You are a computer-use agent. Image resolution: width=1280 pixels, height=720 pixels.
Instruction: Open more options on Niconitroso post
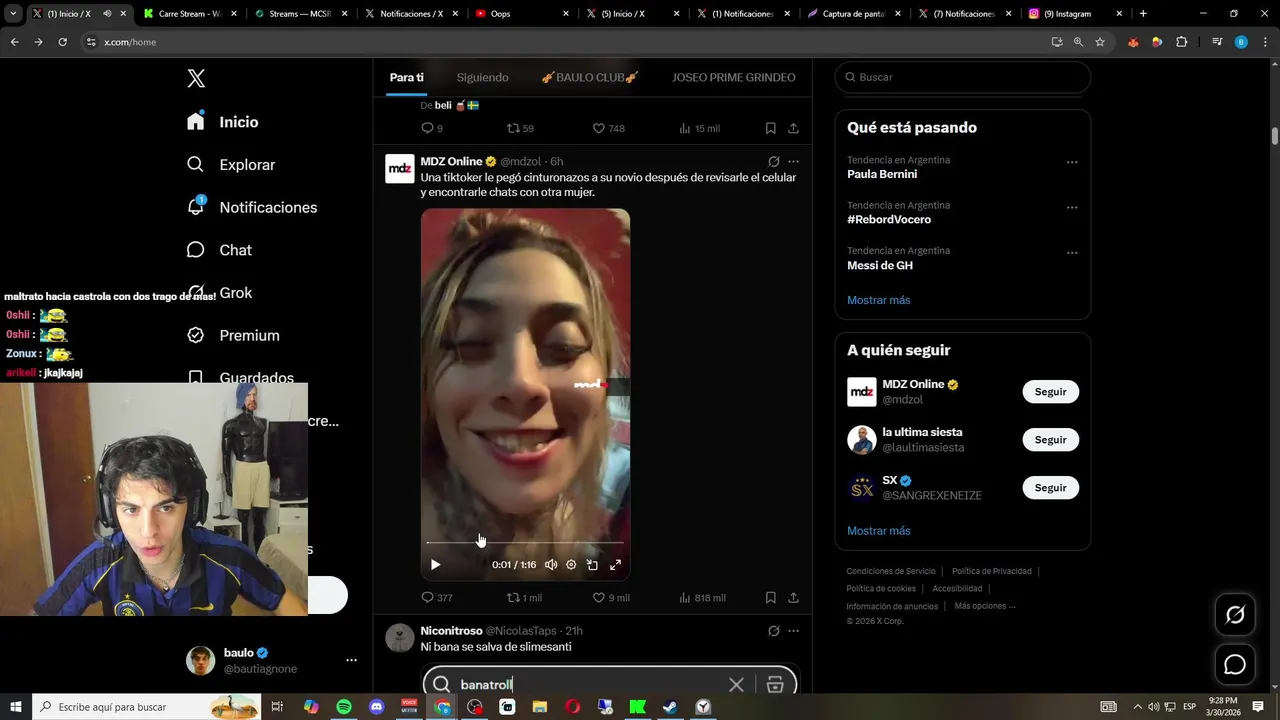click(x=793, y=631)
